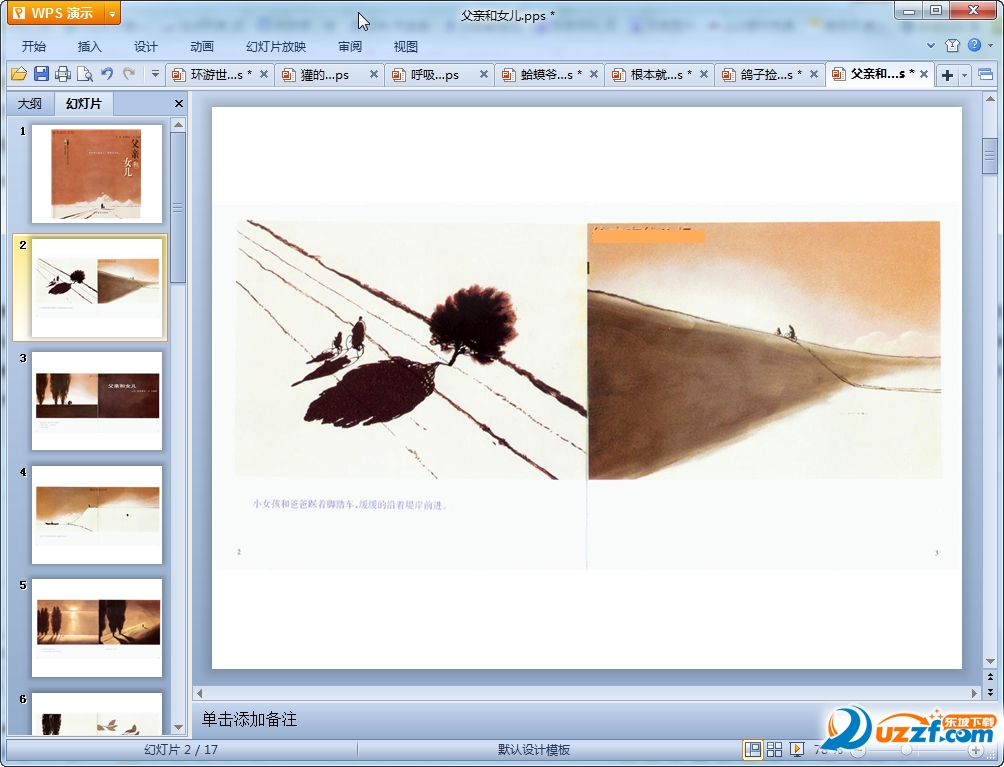
Task: Close the 呼吸...ps document tab
Action: coord(484,74)
